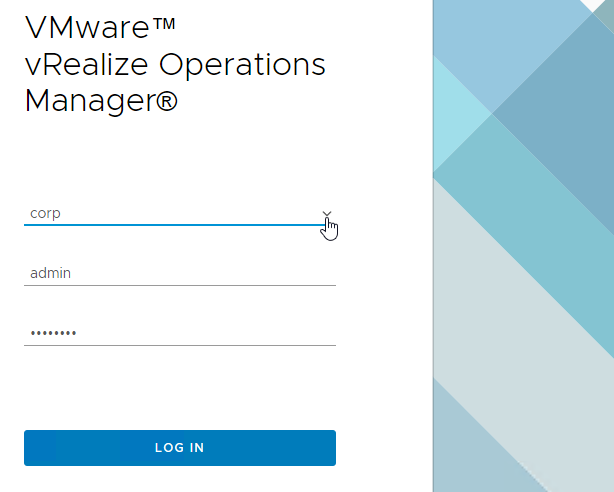This screenshot has width=614, height=492.
Task: Click the admin username field
Action: click(x=180, y=273)
